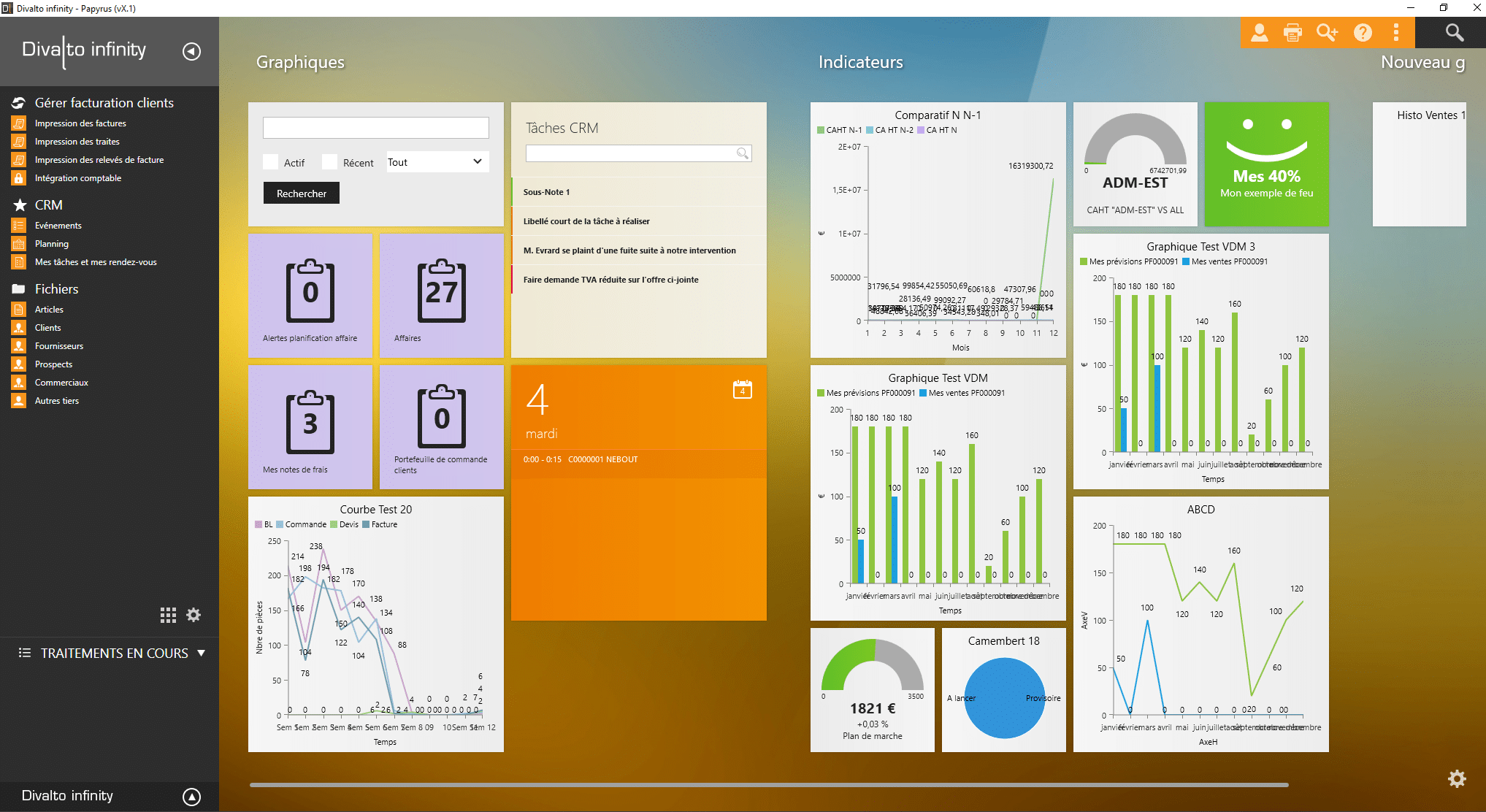Click the three-dot more options icon
Image resolution: width=1486 pixels, height=812 pixels.
click(1396, 33)
